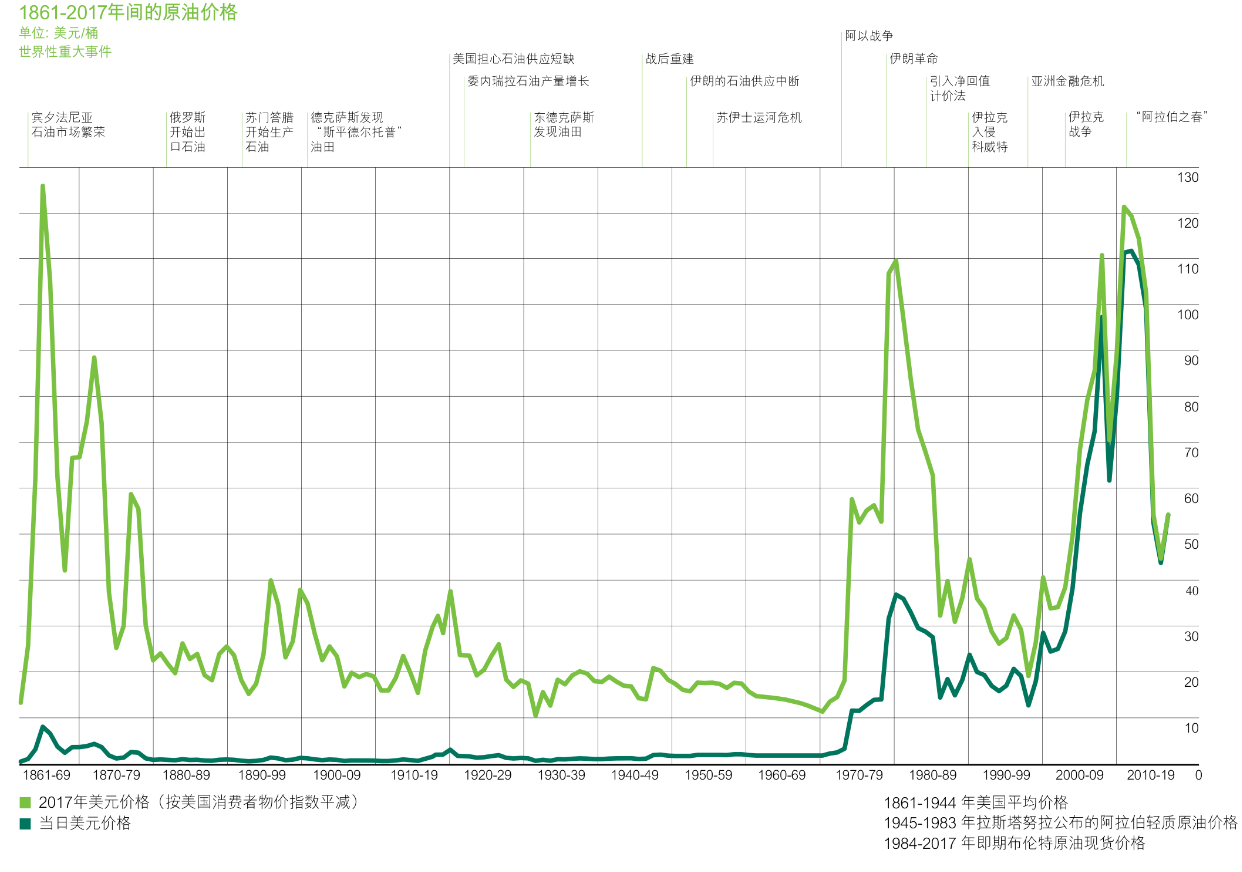Viewport: 1242px width, 872px height.
Task: Select event label 伊拉克入侵科威特
Action: tap(990, 132)
